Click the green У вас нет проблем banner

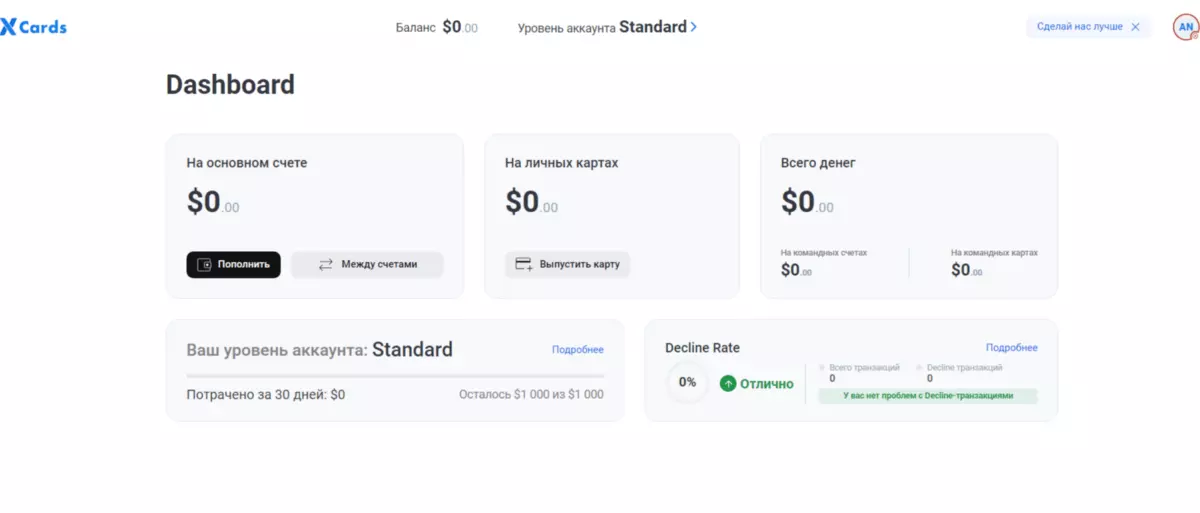coord(928,396)
